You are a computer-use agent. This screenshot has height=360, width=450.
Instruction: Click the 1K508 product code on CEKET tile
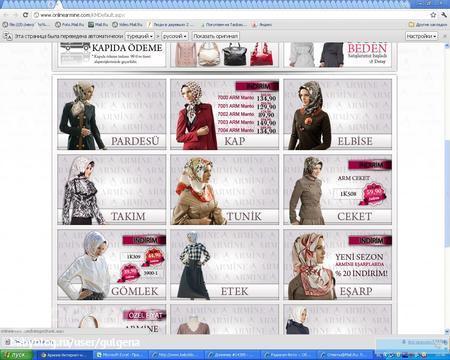348,193
